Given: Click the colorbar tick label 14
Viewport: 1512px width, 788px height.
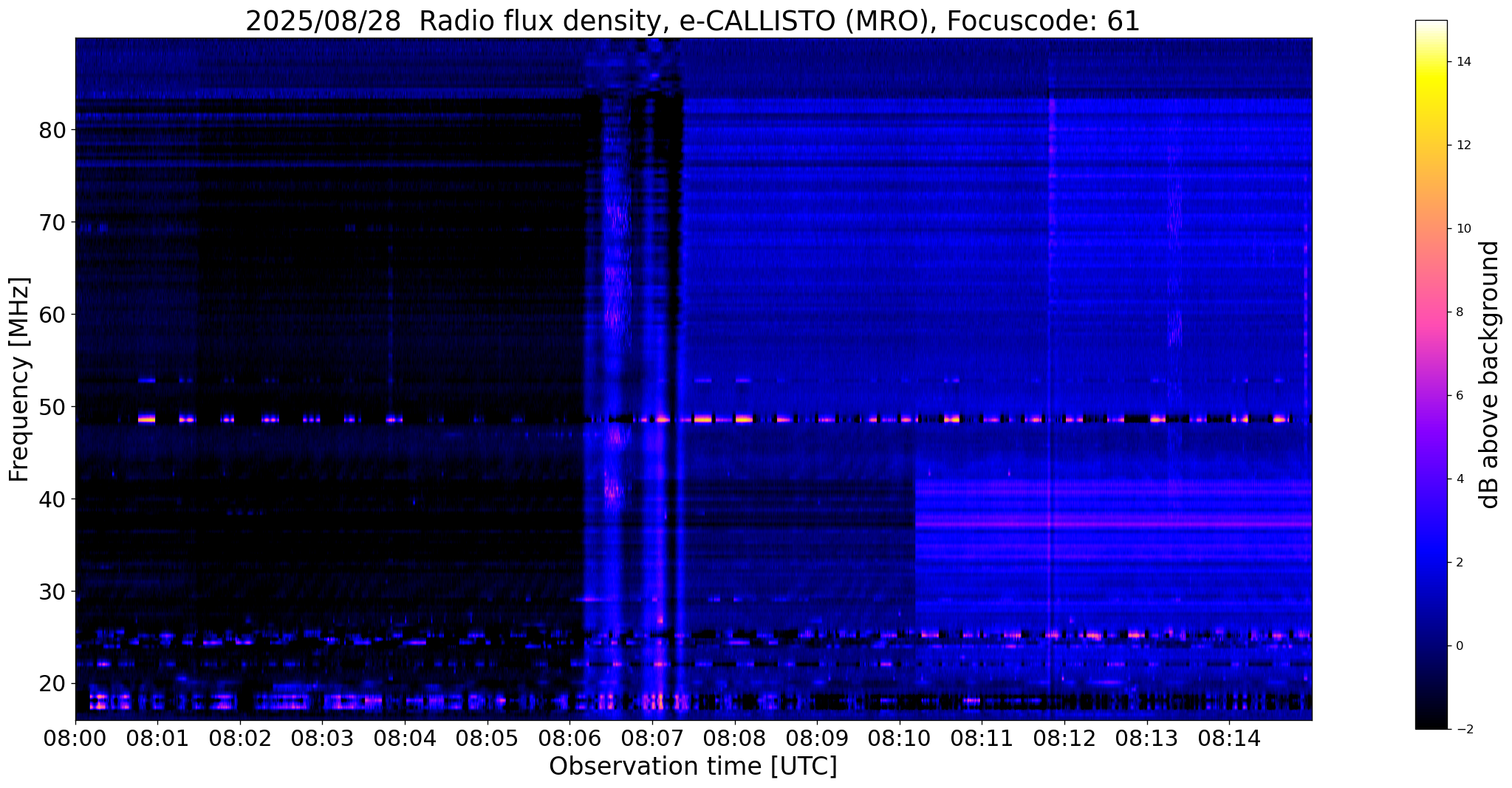Looking at the screenshot, I should coord(1463,62).
